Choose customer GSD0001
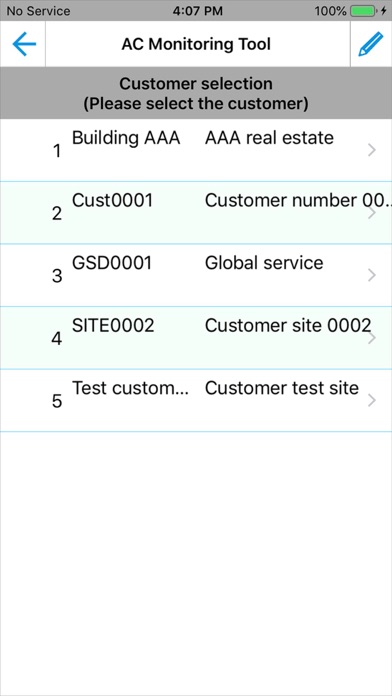Viewport: 392px width, 696px height. 112,263
